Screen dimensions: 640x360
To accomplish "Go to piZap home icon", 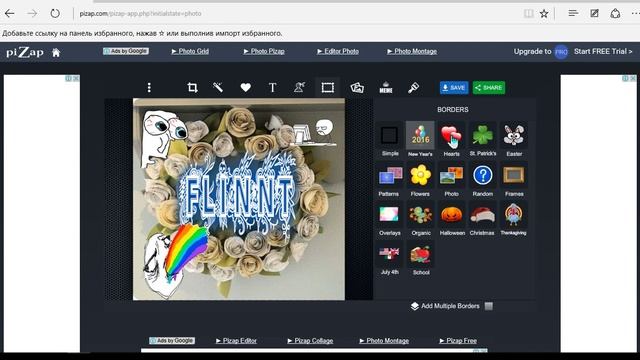I will click(x=56, y=53).
